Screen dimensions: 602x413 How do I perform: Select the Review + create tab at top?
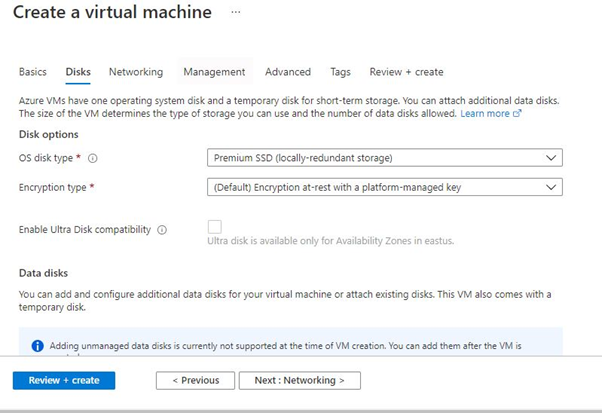tap(407, 72)
